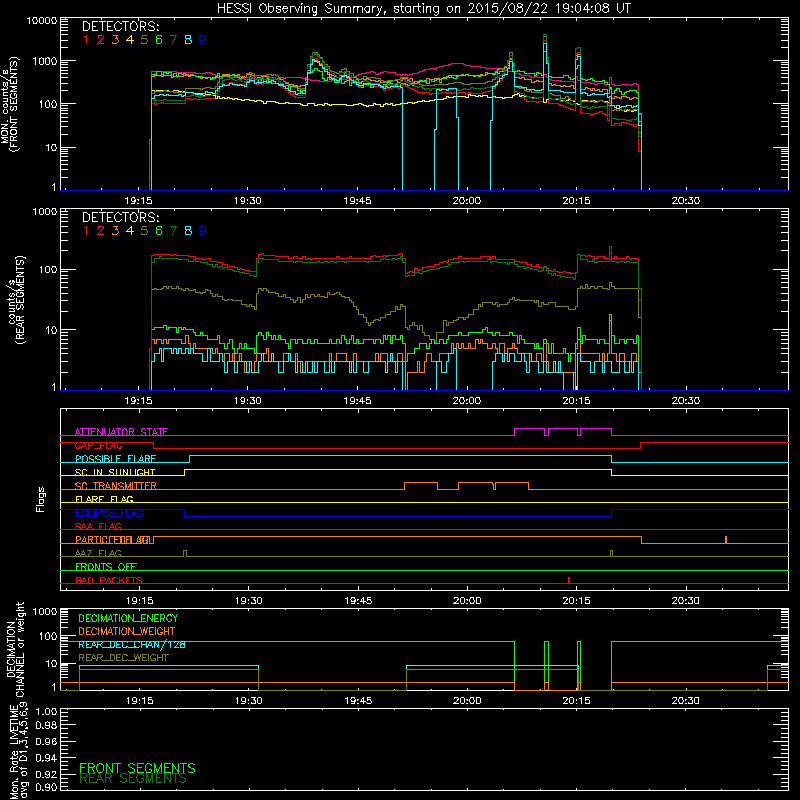Select DETECTORS: label in rear segments plot
Image resolution: width=800 pixels, height=800 pixels.
pos(120,218)
